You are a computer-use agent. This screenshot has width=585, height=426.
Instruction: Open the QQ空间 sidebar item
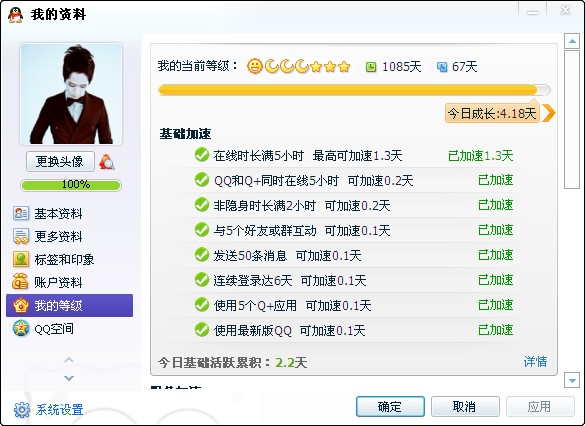[x=54, y=329]
